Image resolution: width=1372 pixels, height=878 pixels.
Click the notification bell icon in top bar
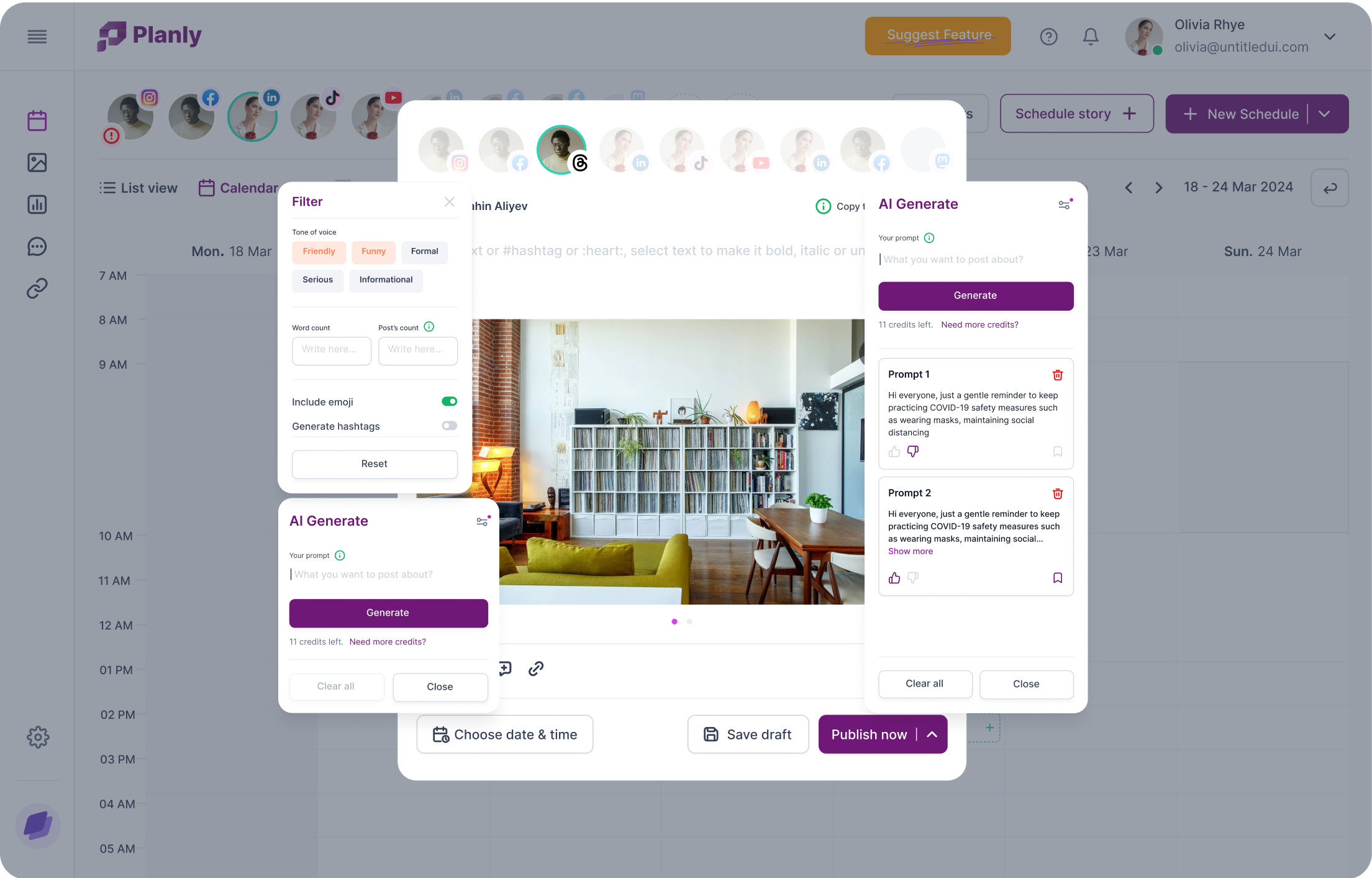click(x=1091, y=36)
